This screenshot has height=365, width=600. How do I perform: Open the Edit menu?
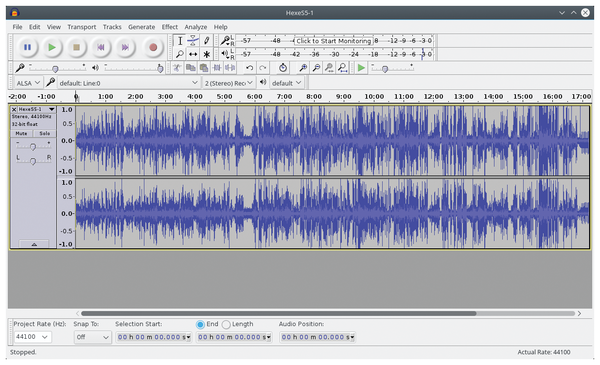pyautogui.click(x=34, y=27)
